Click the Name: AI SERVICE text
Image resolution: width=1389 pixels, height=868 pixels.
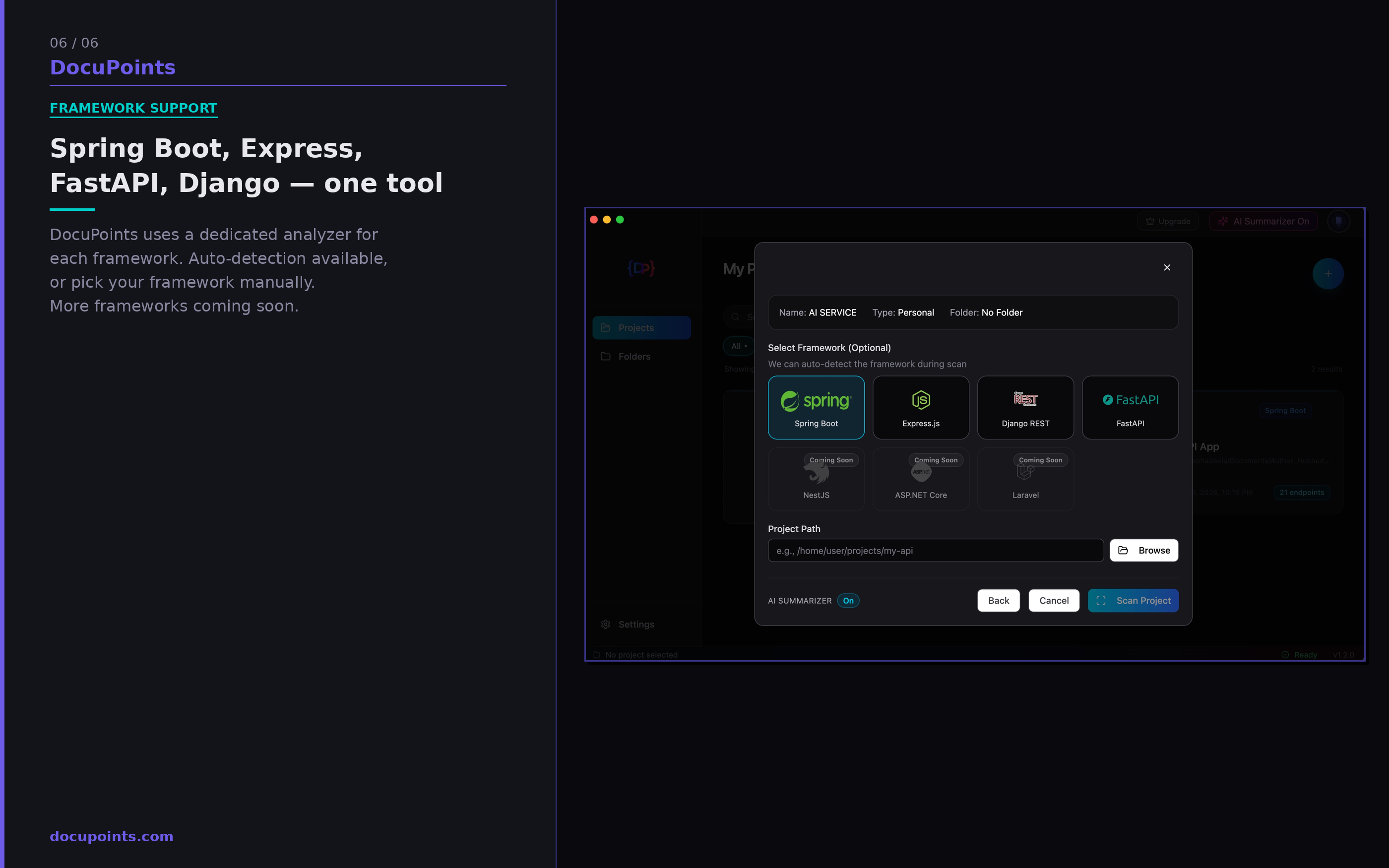click(818, 313)
